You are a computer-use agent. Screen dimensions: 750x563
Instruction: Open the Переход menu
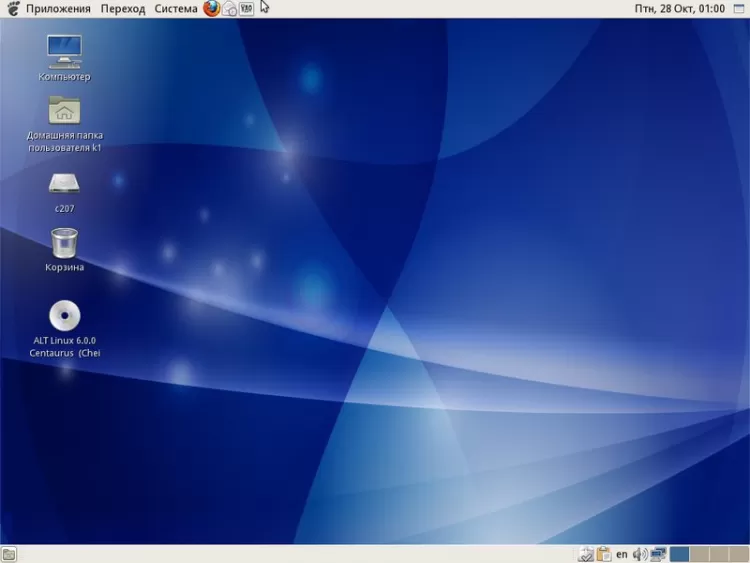point(122,8)
